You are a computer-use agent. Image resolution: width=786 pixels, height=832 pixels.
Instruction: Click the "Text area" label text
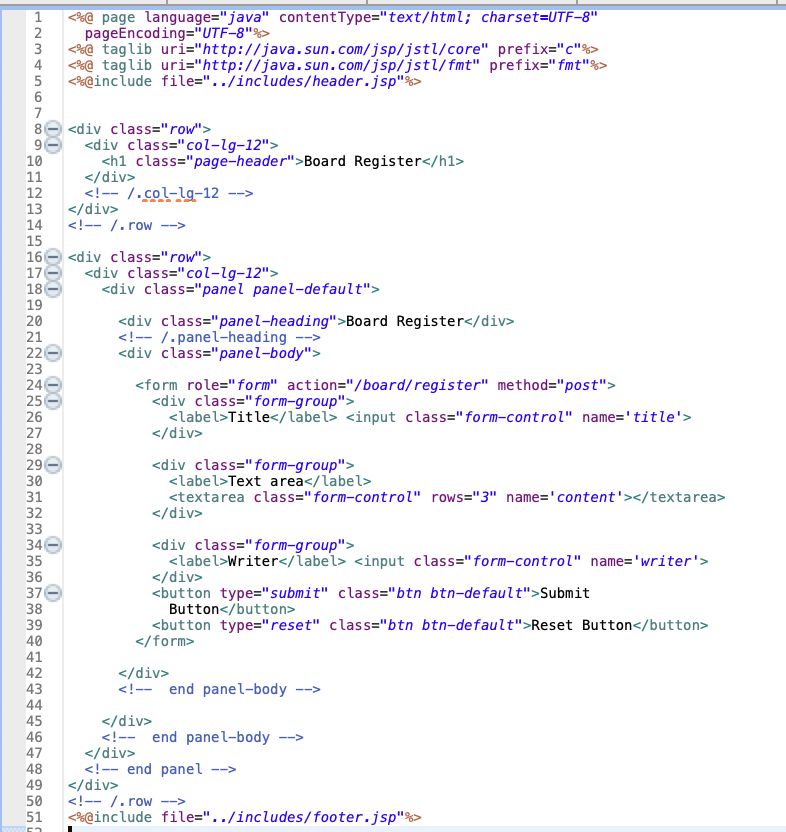(265, 481)
